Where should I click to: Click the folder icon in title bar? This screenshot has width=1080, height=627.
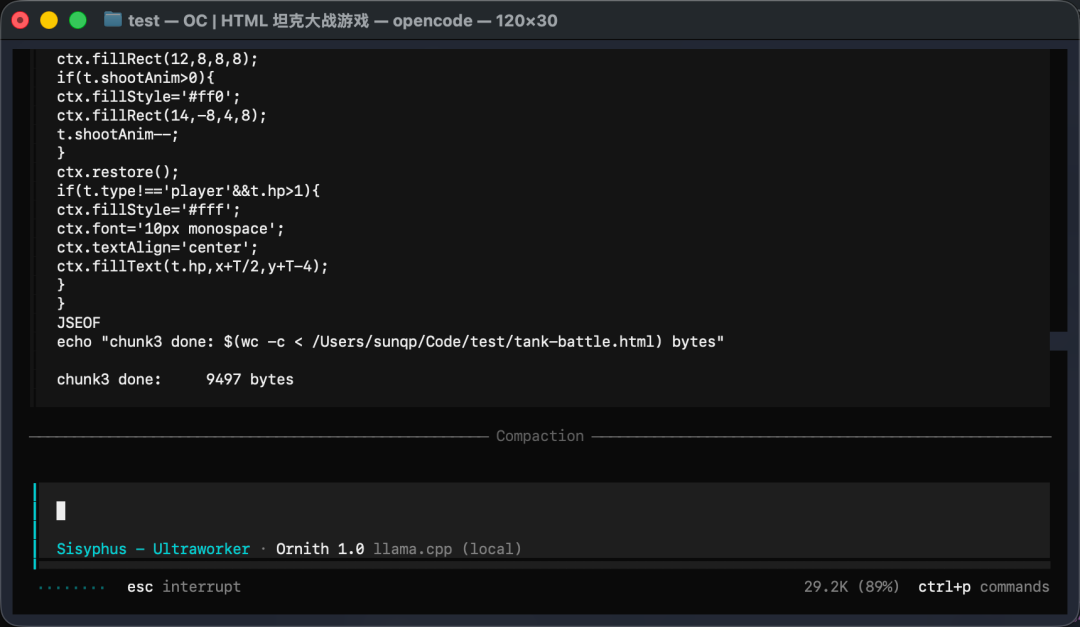pos(112,20)
